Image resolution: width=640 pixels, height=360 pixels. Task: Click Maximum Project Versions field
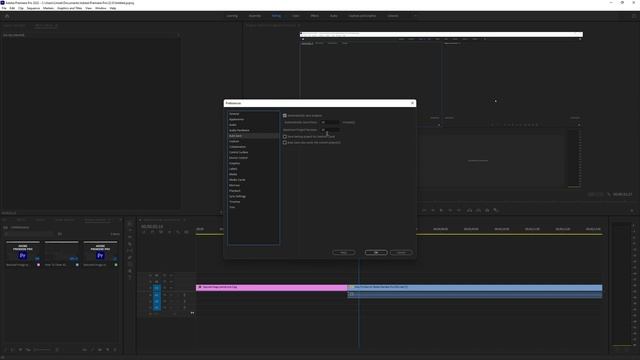click(x=330, y=130)
